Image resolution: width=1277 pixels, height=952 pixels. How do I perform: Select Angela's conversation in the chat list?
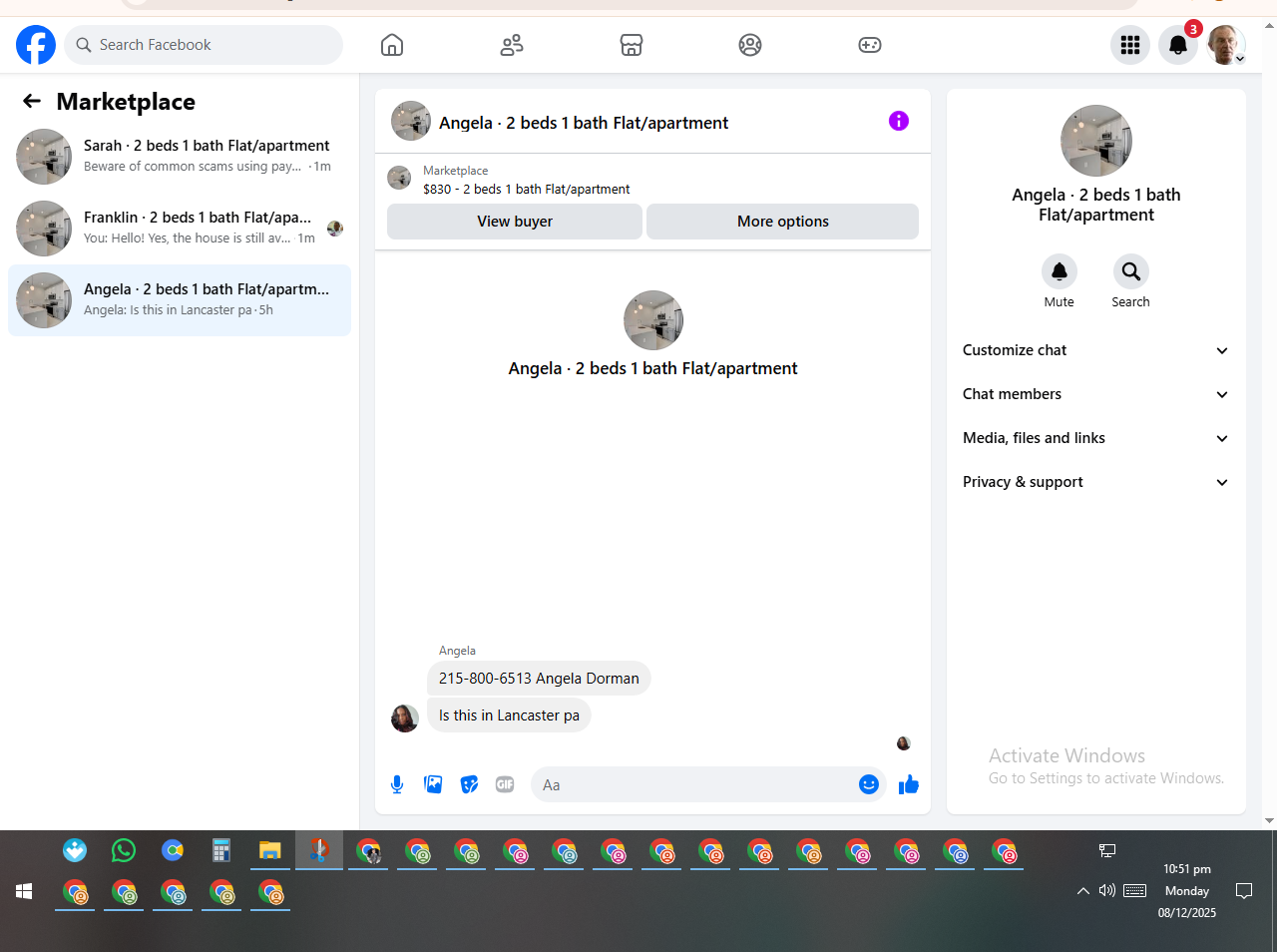[x=180, y=300]
